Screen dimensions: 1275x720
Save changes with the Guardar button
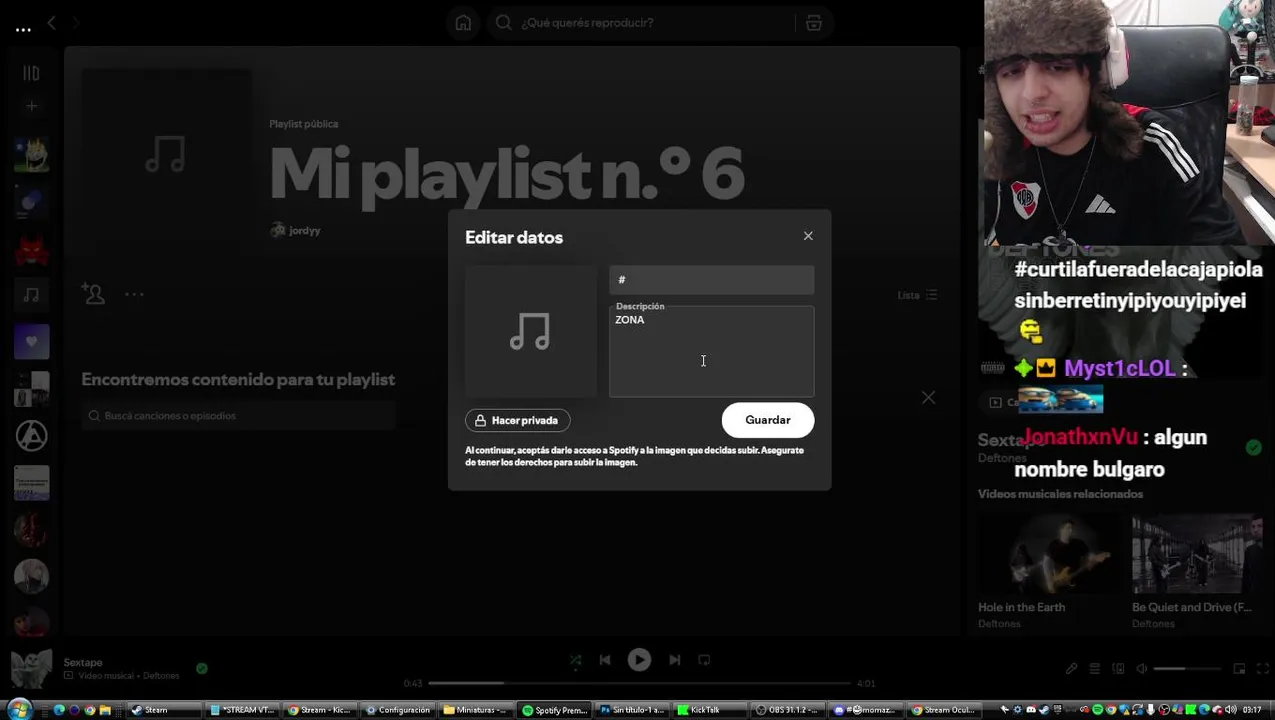tap(768, 420)
